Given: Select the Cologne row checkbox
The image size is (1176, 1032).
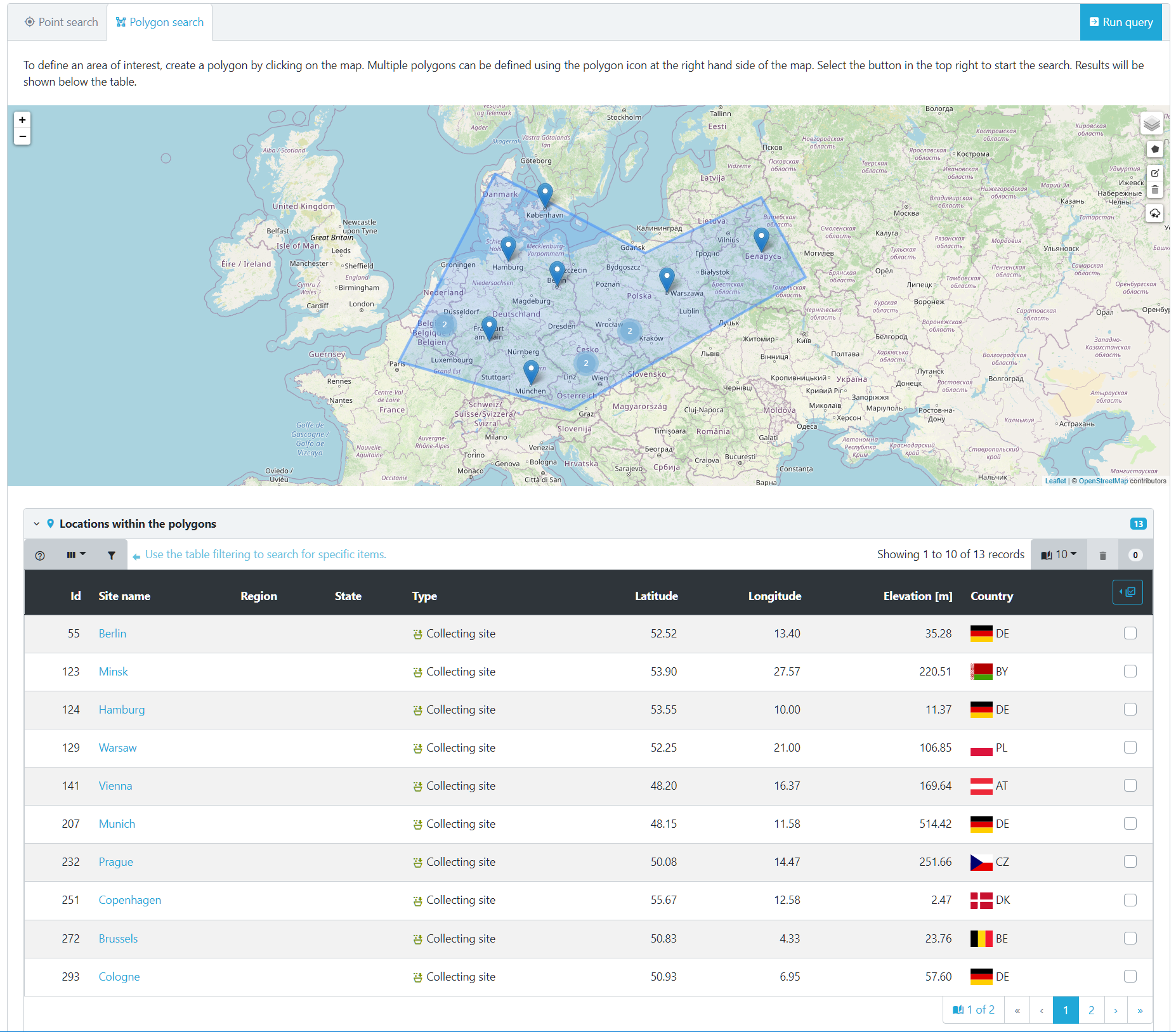Looking at the screenshot, I should point(1130,976).
